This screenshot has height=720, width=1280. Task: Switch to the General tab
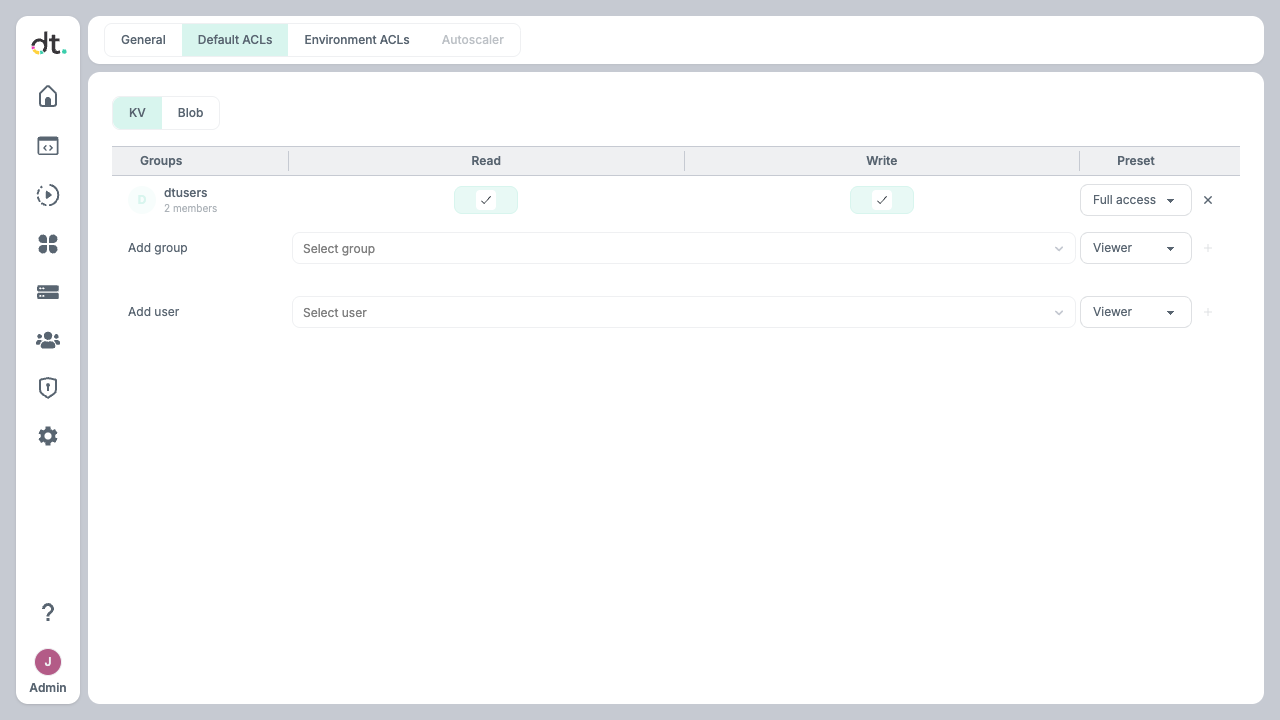pyautogui.click(x=143, y=40)
